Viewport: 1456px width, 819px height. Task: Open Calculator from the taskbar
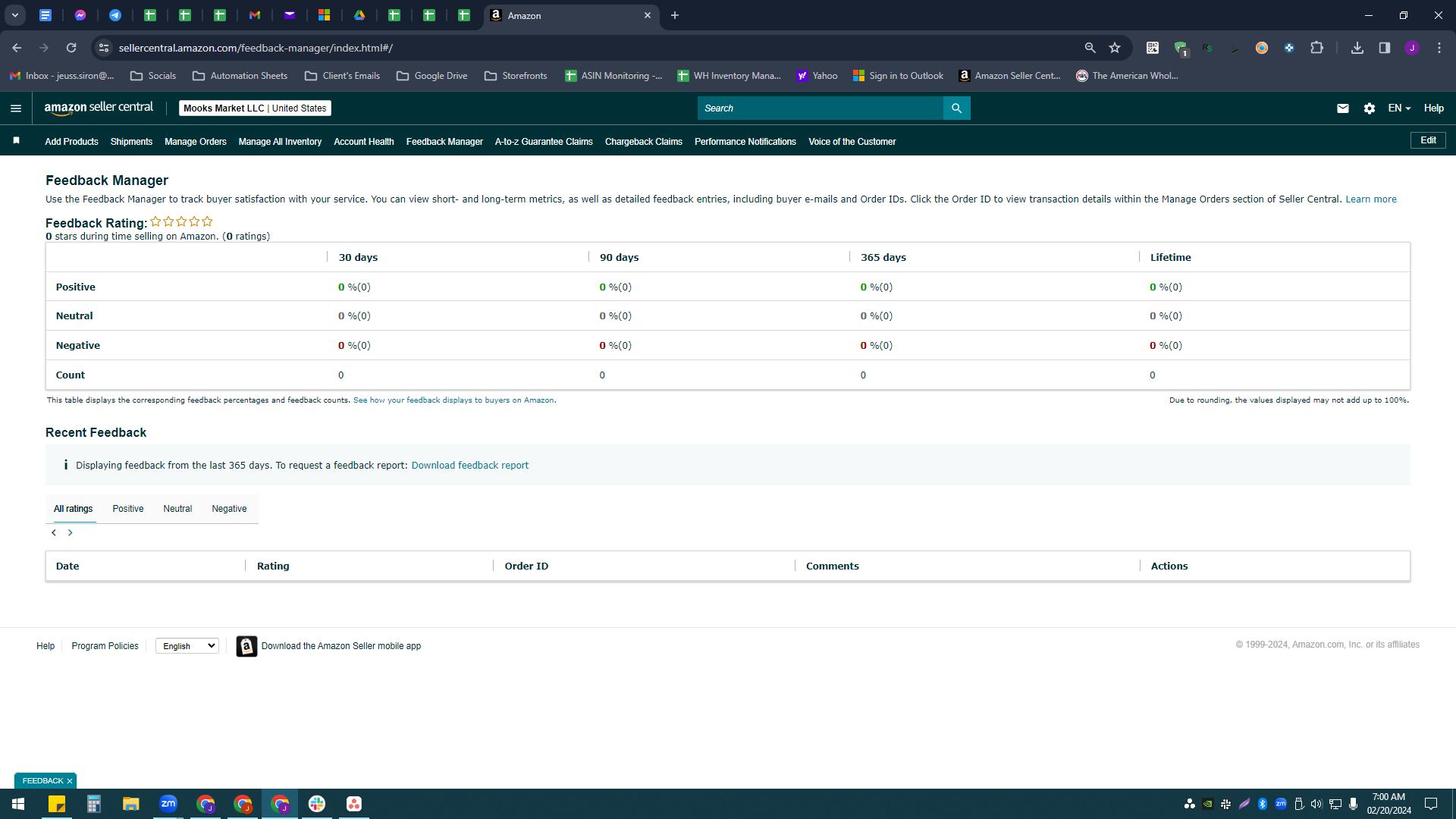coord(94,804)
